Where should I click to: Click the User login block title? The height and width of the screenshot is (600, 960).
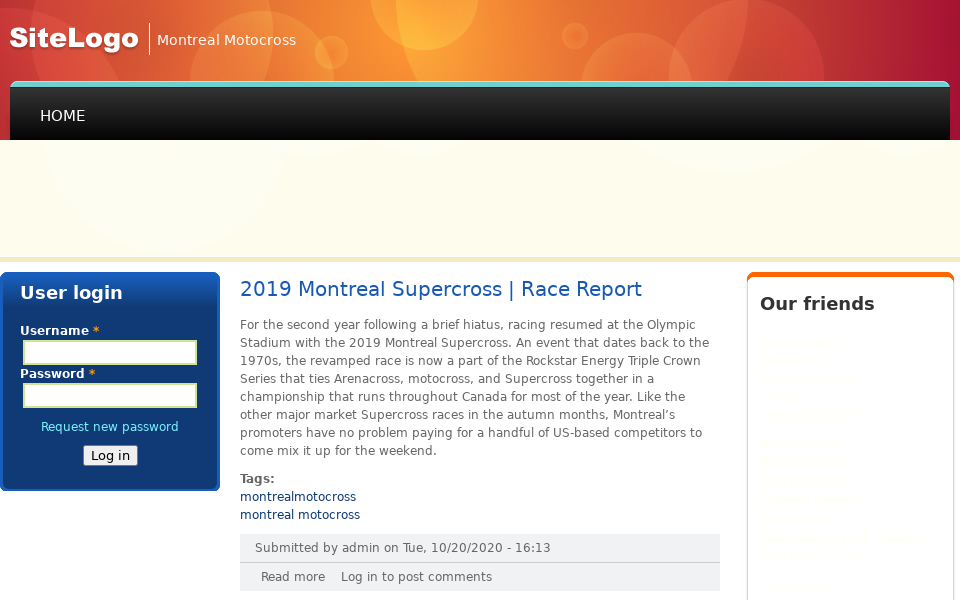click(x=71, y=292)
